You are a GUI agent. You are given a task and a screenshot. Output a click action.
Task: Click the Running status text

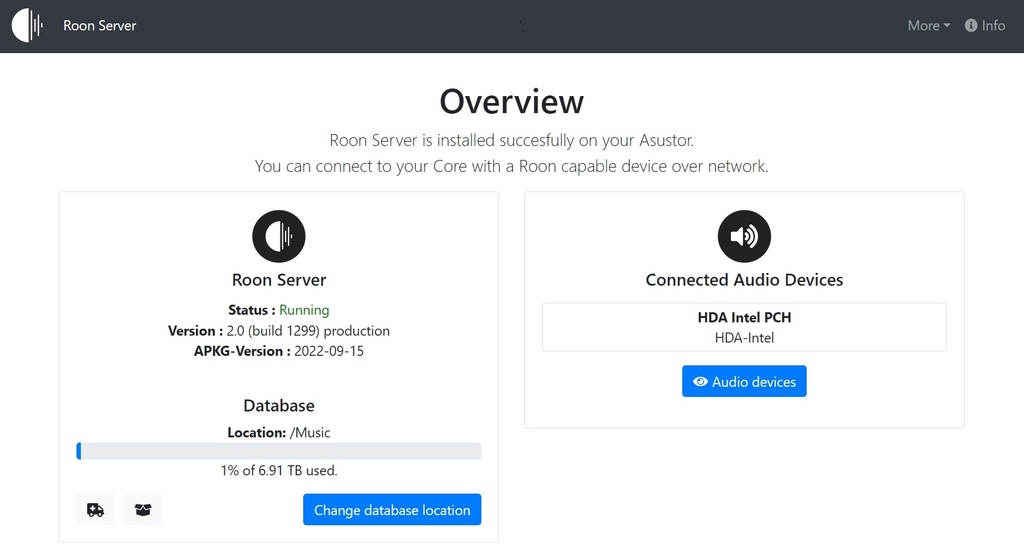[304, 310]
